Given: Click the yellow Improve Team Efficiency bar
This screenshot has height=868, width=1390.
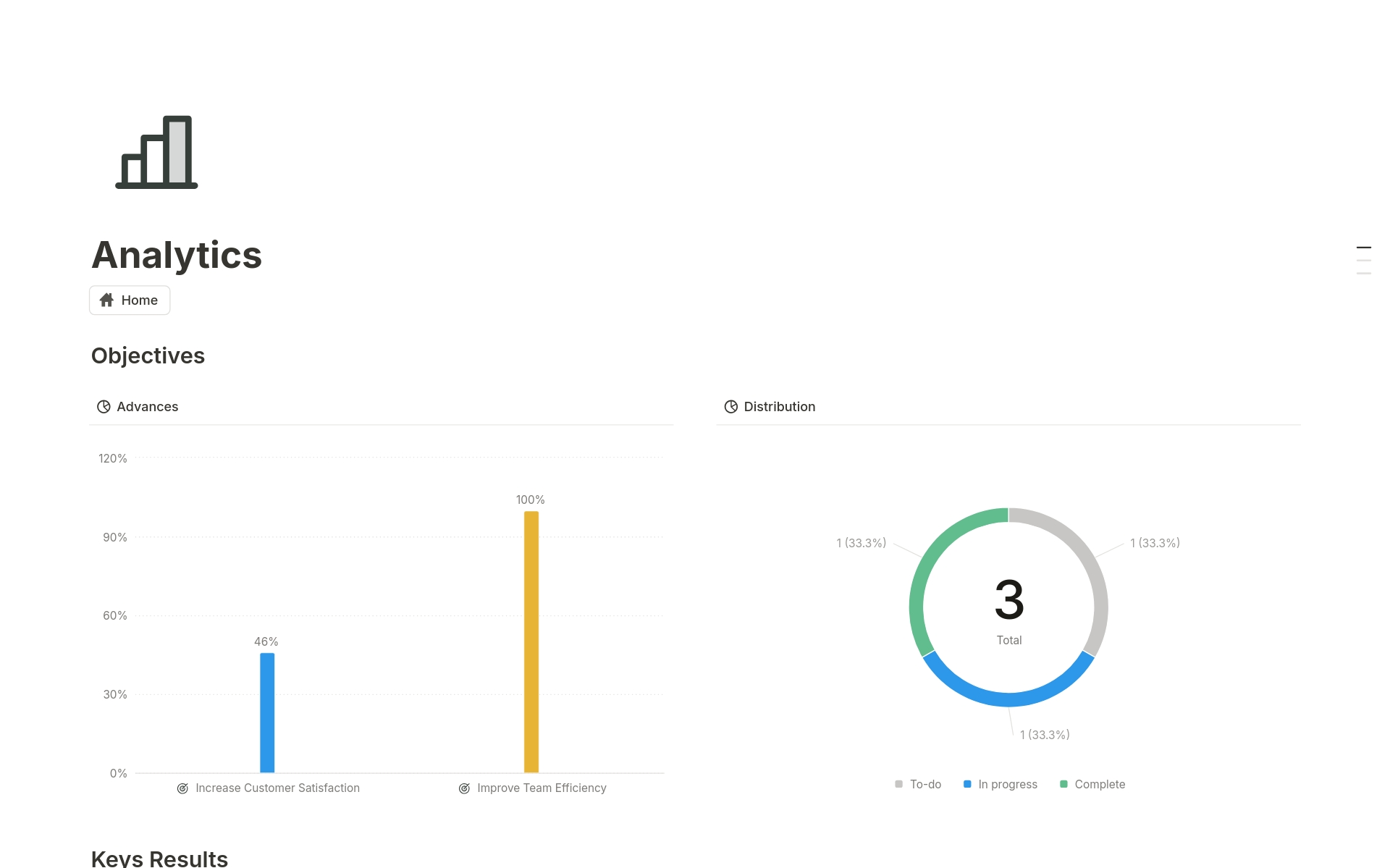Looking at the screenshot, I should tap(531, 642).
